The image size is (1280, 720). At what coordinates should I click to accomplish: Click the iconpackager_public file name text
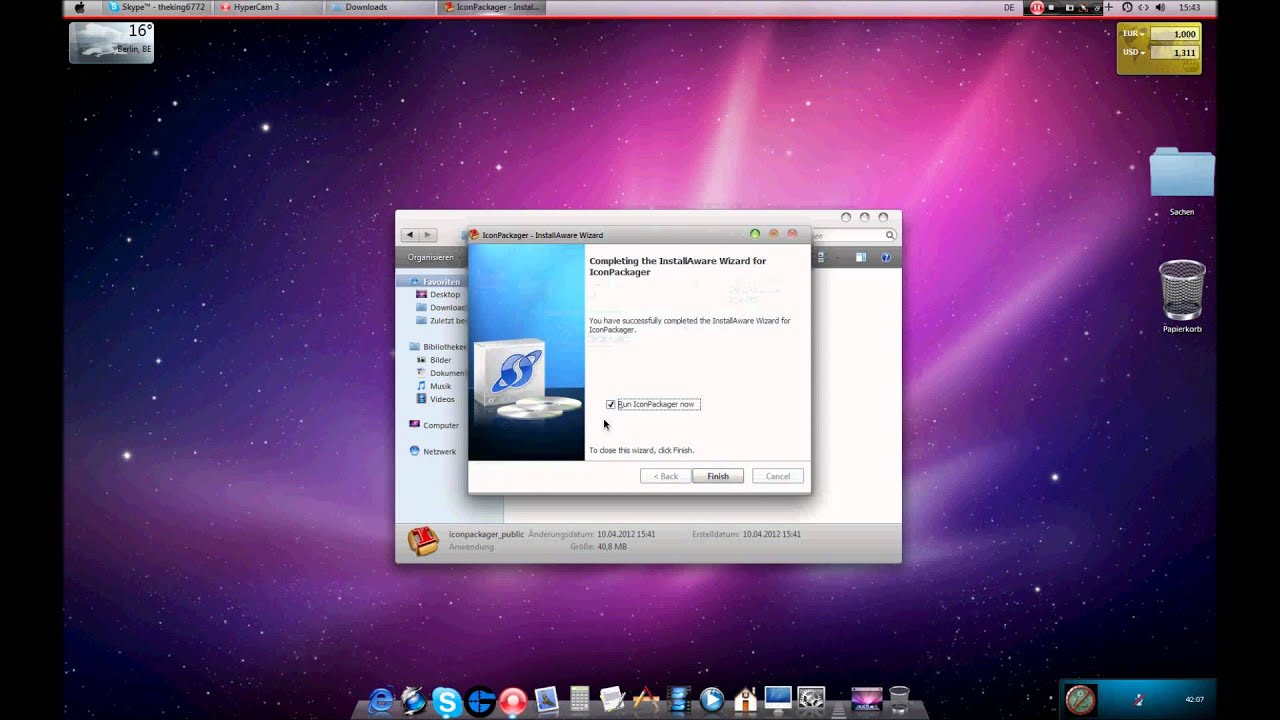[x=486, y=534]
